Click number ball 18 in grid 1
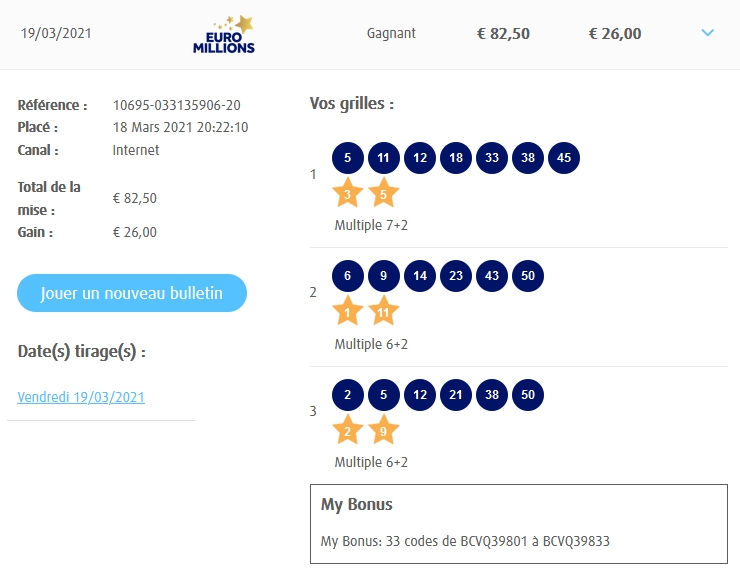 (x=456, y=158)
